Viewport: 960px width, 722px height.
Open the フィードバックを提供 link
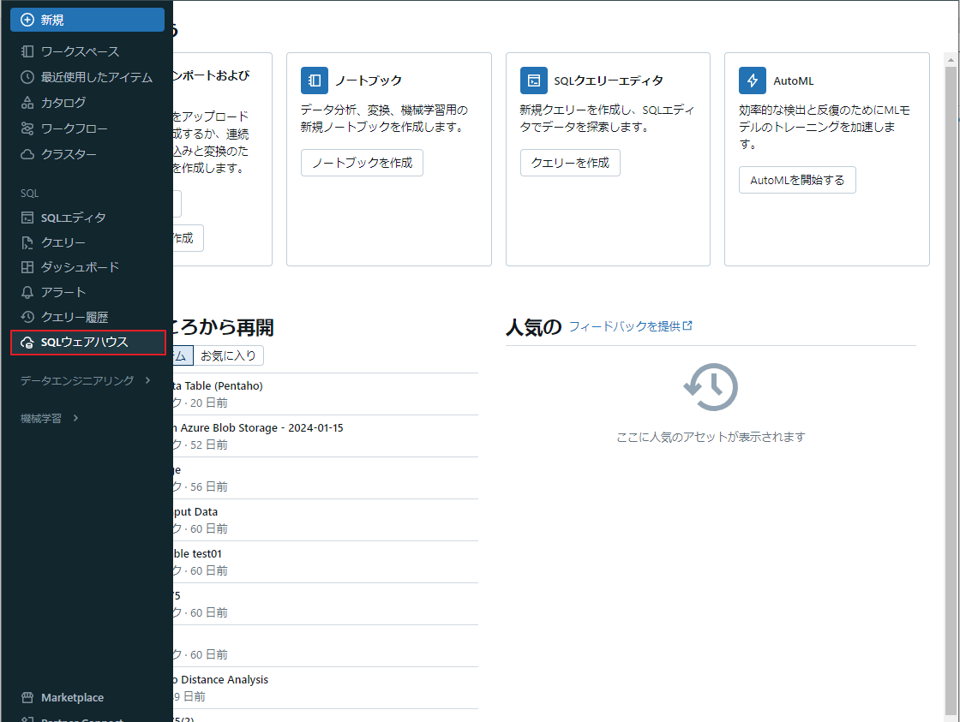[x=630, y=327]
